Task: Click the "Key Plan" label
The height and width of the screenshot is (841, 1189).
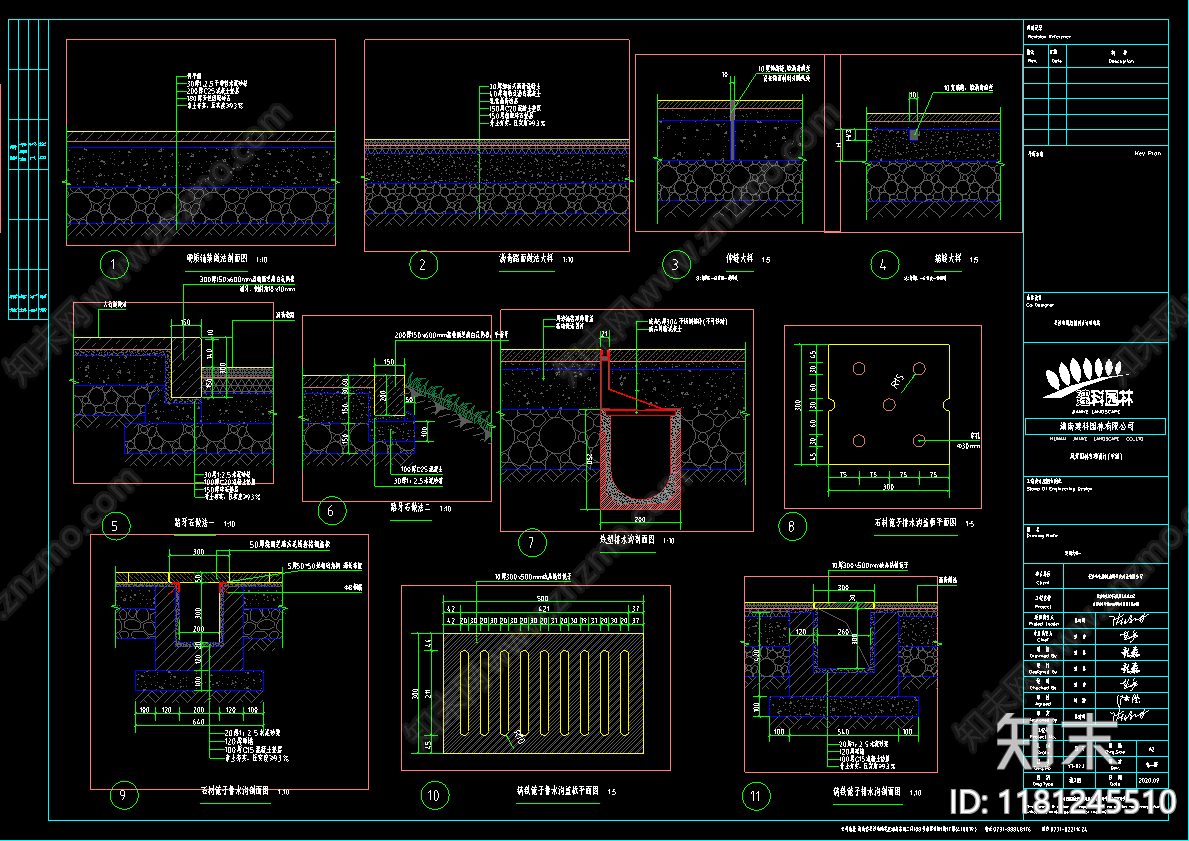Action: coord(1147,153)
